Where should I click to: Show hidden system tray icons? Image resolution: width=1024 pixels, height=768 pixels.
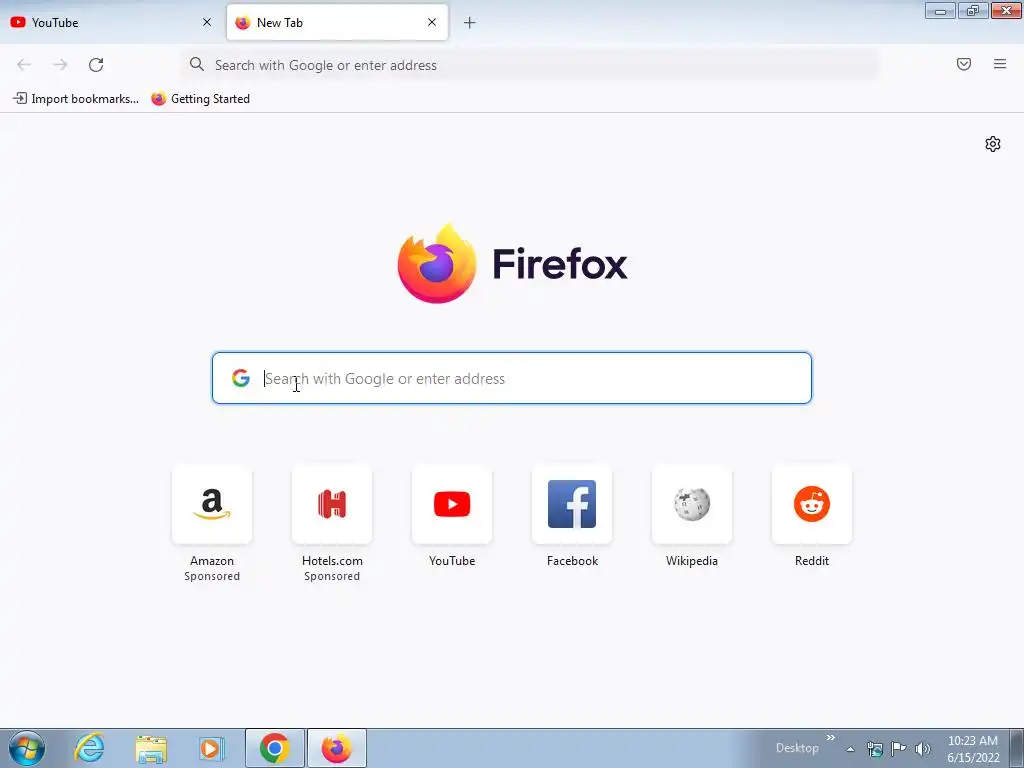click(850, 749)
